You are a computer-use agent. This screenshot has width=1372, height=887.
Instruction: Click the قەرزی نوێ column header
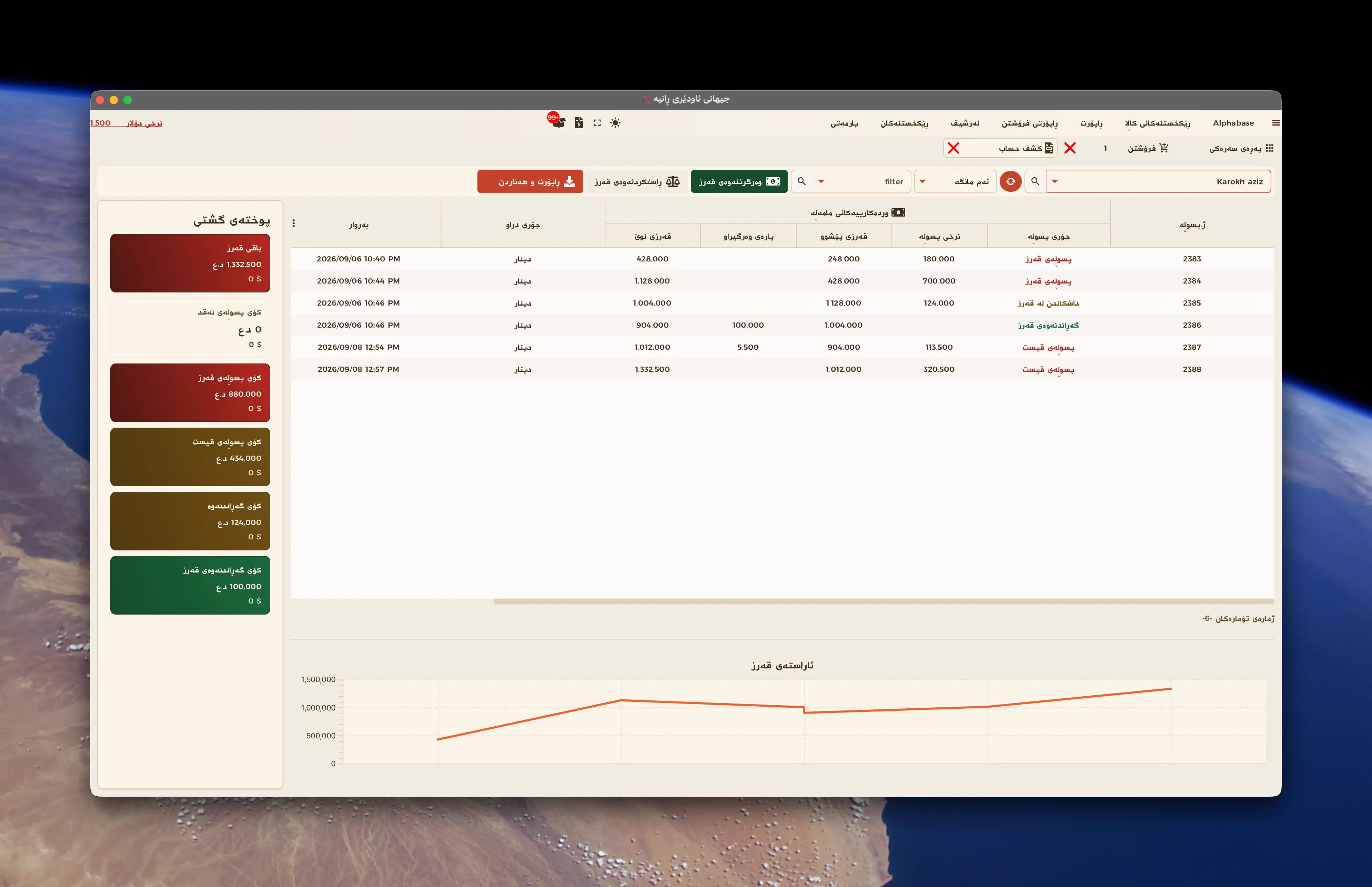point(652,236)
